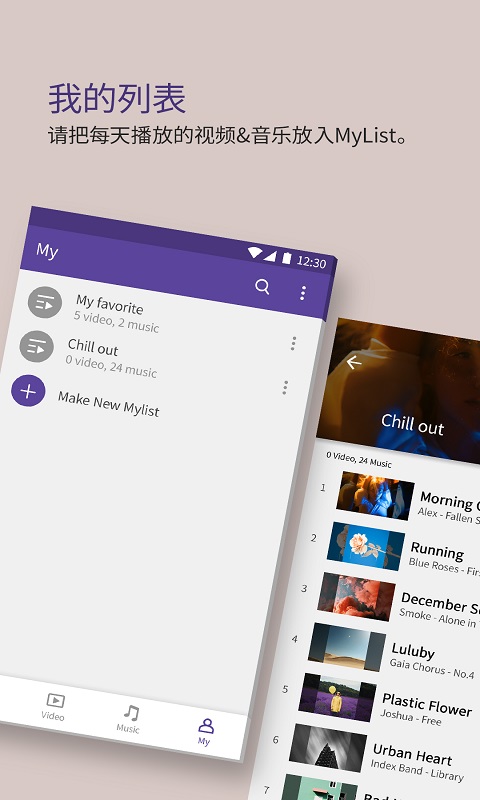Switch to the Music tab
Viewport: 480px width, 800px height.
click(x=129, y=719)
